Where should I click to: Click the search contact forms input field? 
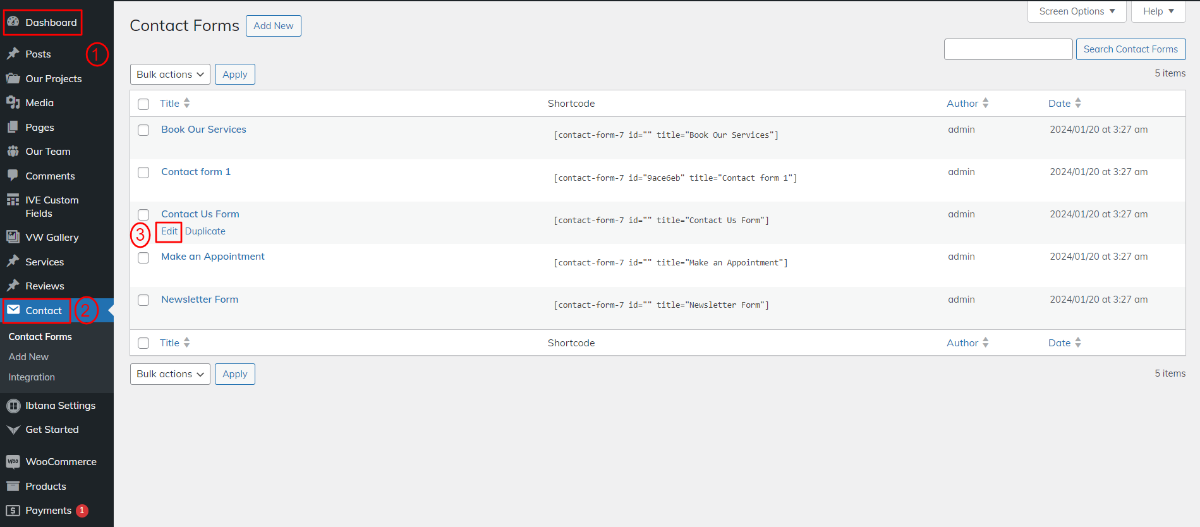click(1008, 49)
